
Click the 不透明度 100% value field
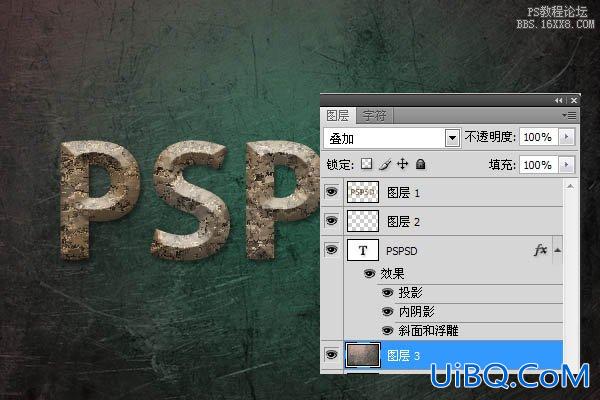pos(539,137)
